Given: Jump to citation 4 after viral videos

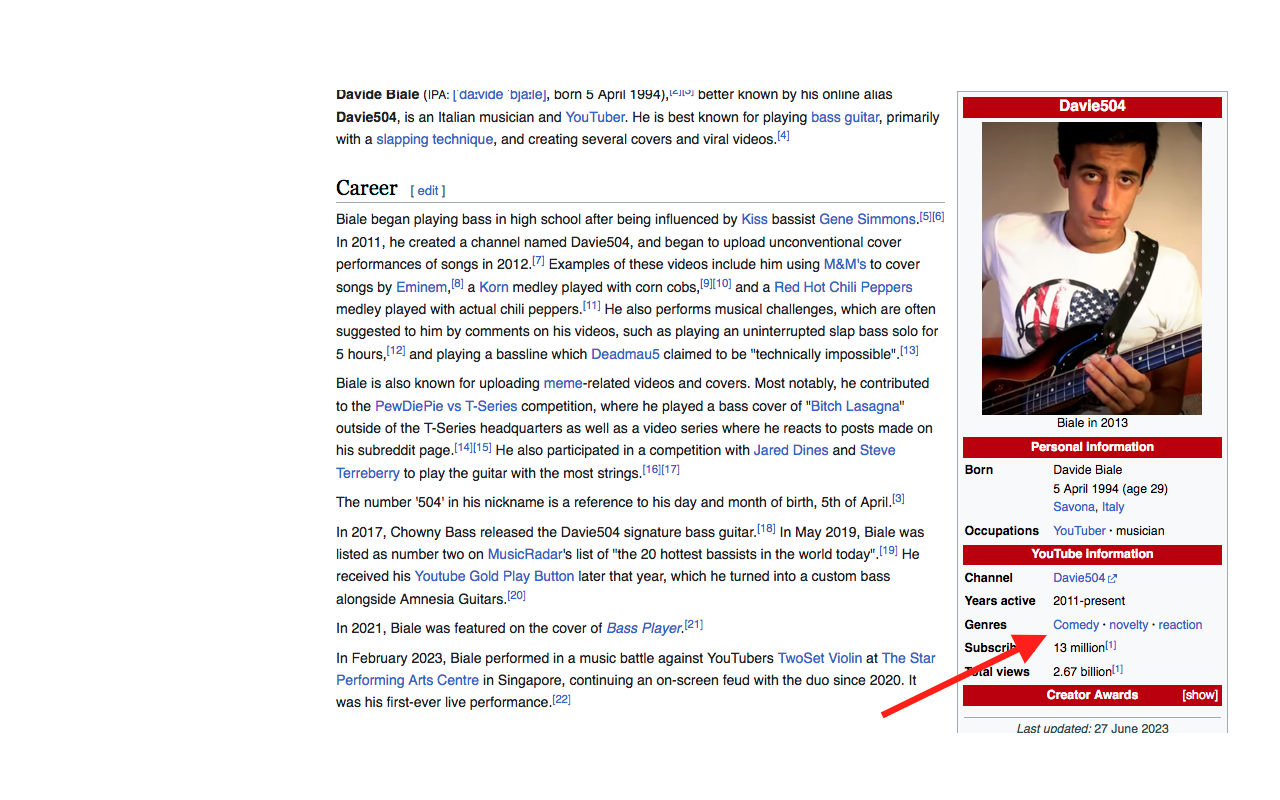Looking at the screenshot, I should click(x=783, y=136).
